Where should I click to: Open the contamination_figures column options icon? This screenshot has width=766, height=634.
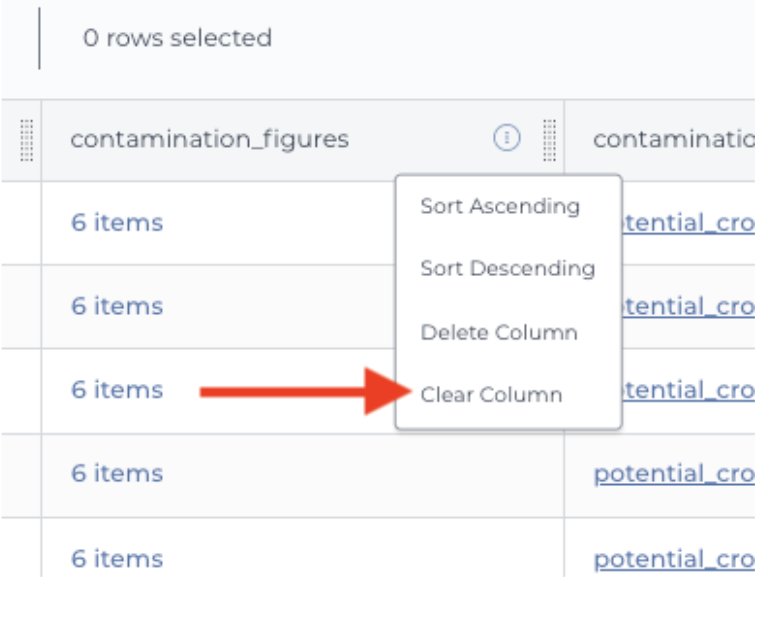tap(507, 138)
